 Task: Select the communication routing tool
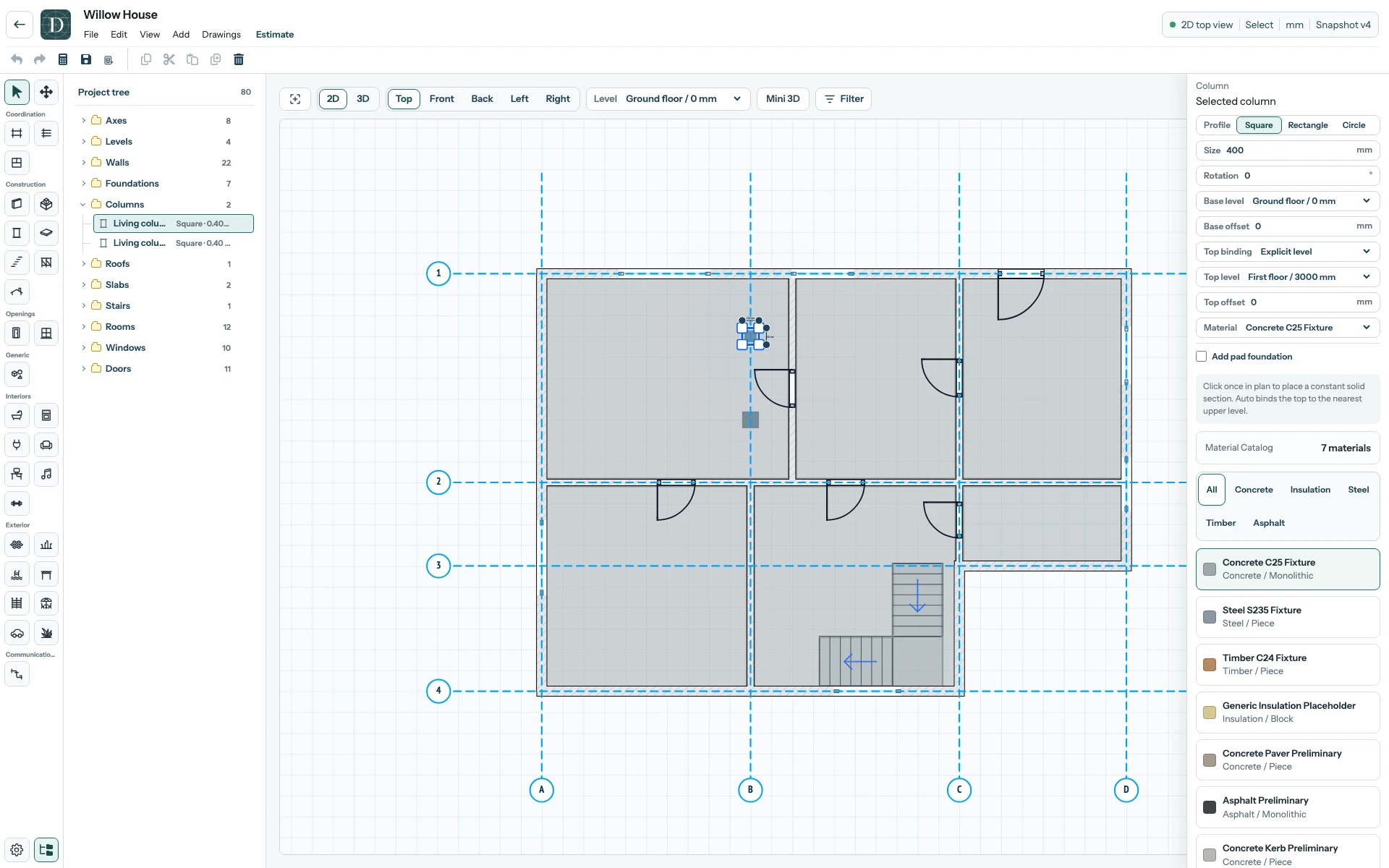(x=17, y=674)
